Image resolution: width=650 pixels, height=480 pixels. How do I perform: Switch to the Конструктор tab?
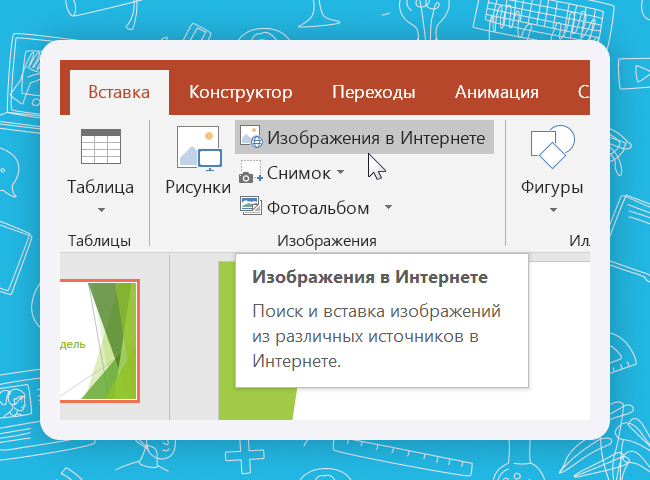240,92
